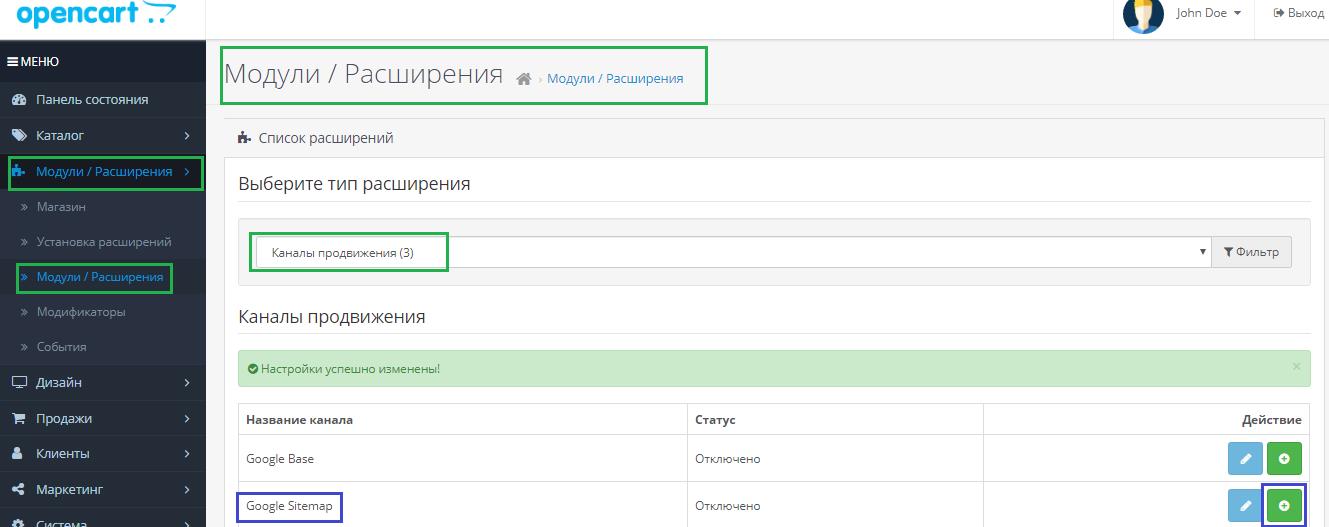
Task: Click the Продажи cart icon
Action: click(18, 418)
